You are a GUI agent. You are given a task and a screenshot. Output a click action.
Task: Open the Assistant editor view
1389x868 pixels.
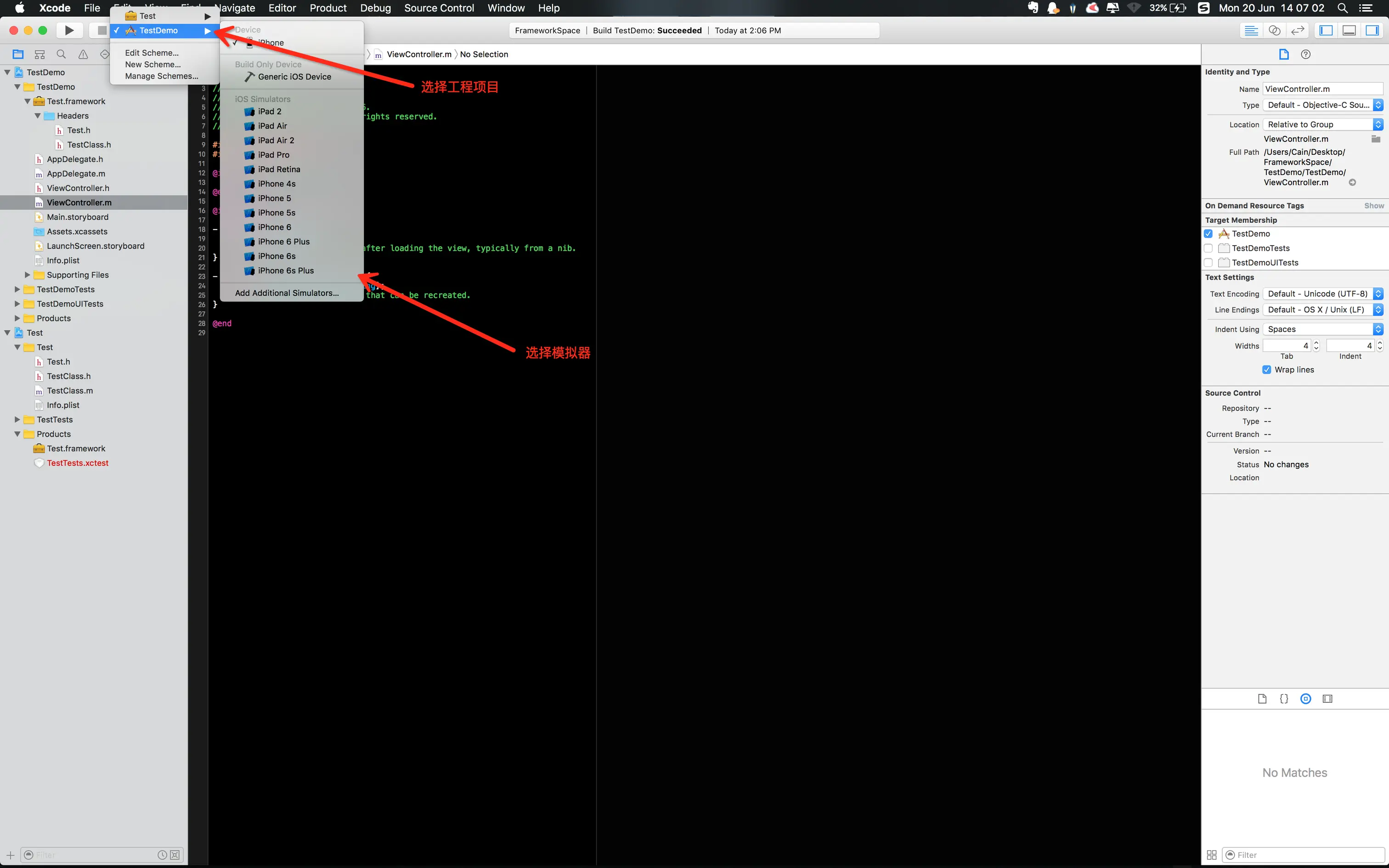coord(1274,30)
